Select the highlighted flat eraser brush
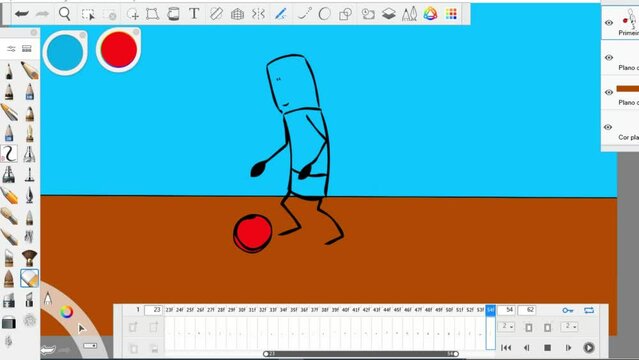Image resolution: width=639 pixels, height=360 pixels. click(x=29, y=278)
